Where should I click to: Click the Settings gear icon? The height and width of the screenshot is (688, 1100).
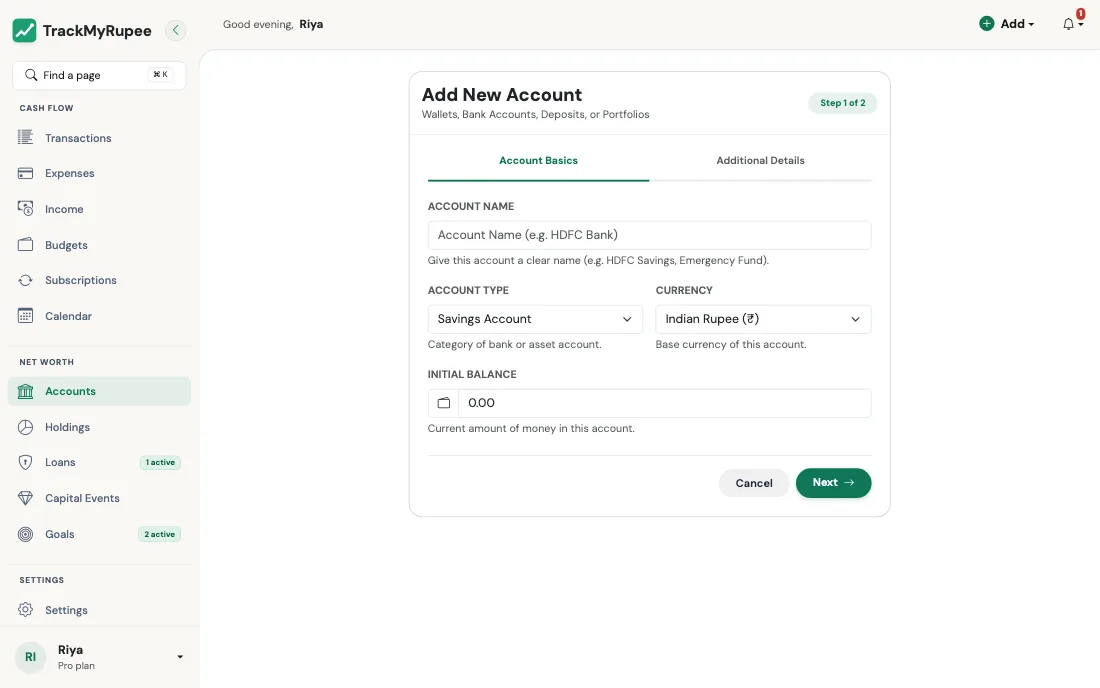pos(25,609)
